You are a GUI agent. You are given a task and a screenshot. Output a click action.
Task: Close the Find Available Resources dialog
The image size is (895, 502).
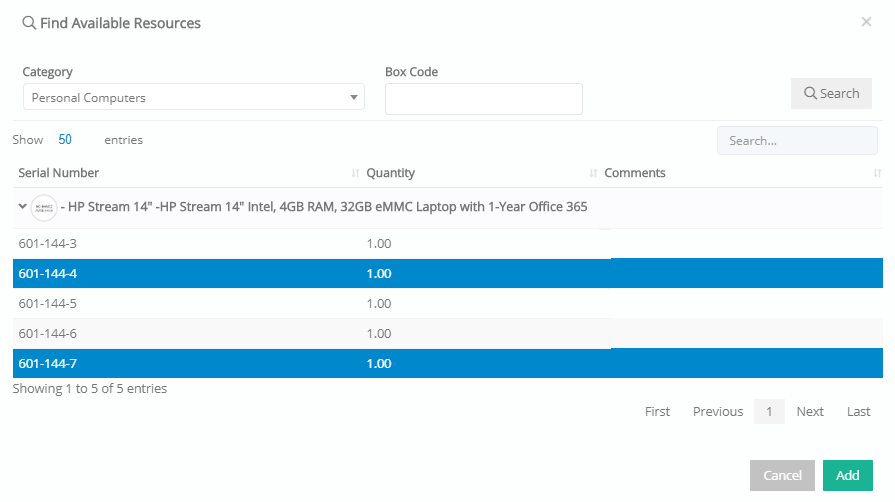866,22
